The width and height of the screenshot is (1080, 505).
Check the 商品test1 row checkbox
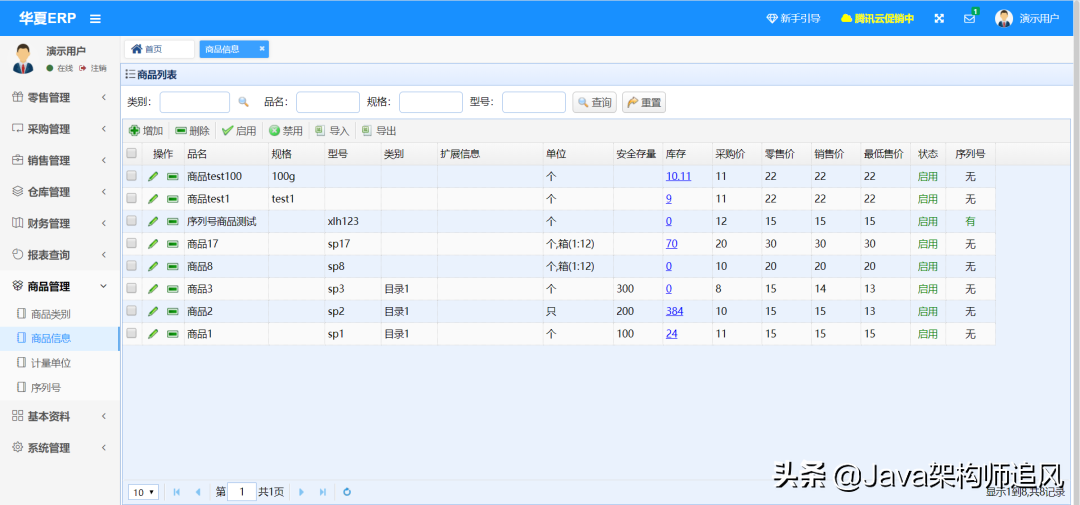point(132,198)
